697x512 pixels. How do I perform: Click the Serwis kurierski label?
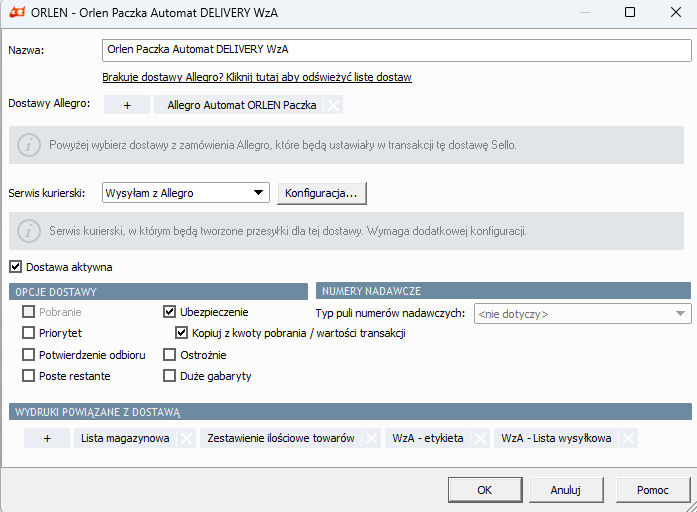pos(47,193)
